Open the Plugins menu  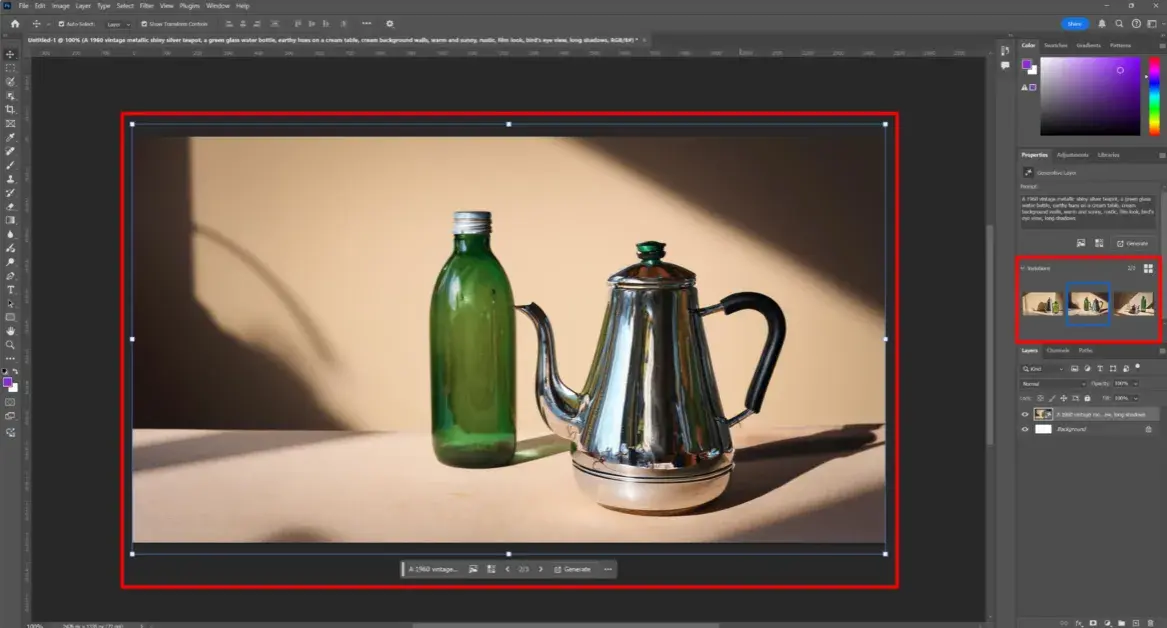[x=189, y=5]
